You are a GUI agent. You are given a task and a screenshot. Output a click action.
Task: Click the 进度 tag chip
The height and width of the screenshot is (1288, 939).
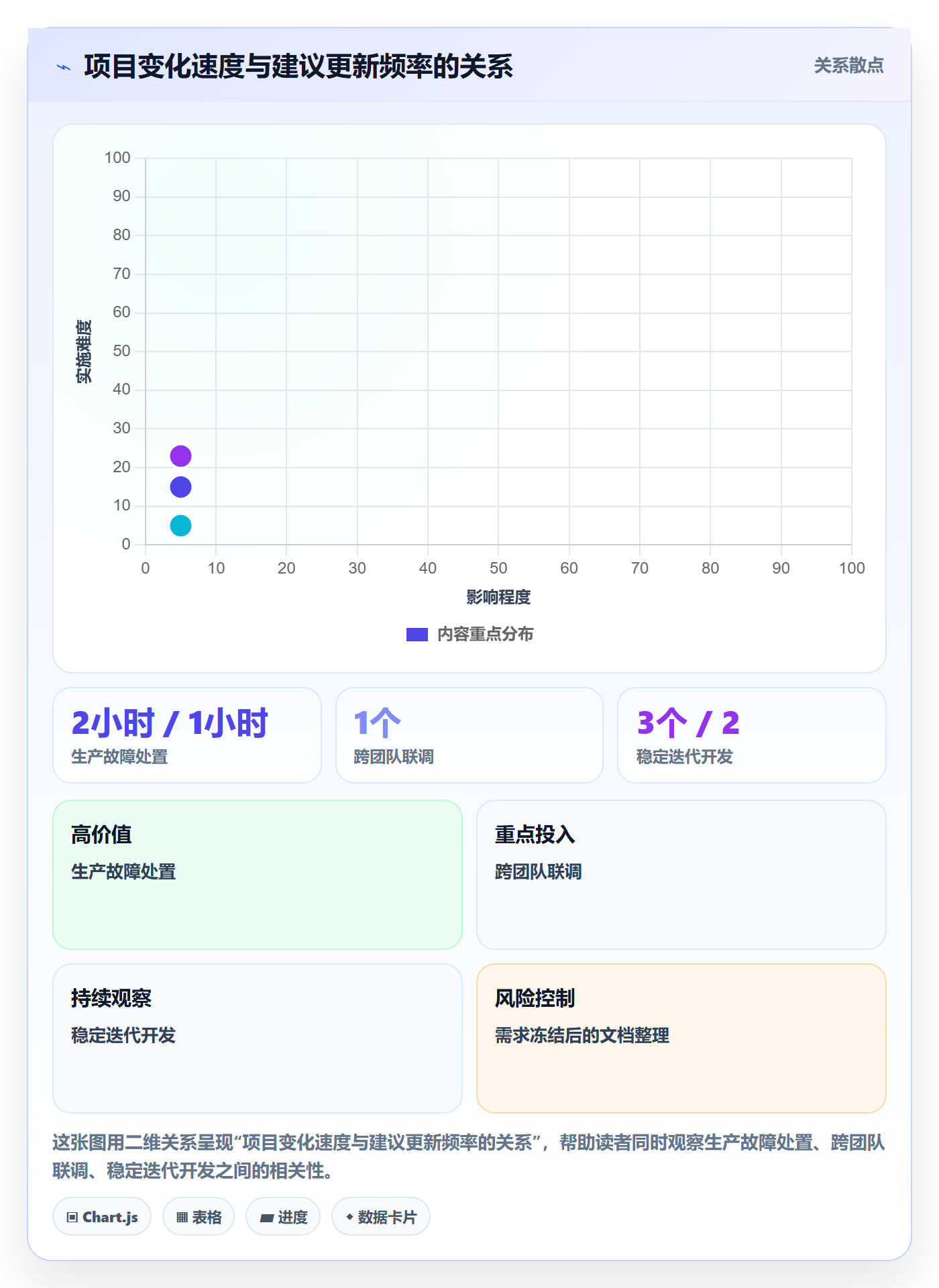pyautogui.click(x=283, y=1217)
